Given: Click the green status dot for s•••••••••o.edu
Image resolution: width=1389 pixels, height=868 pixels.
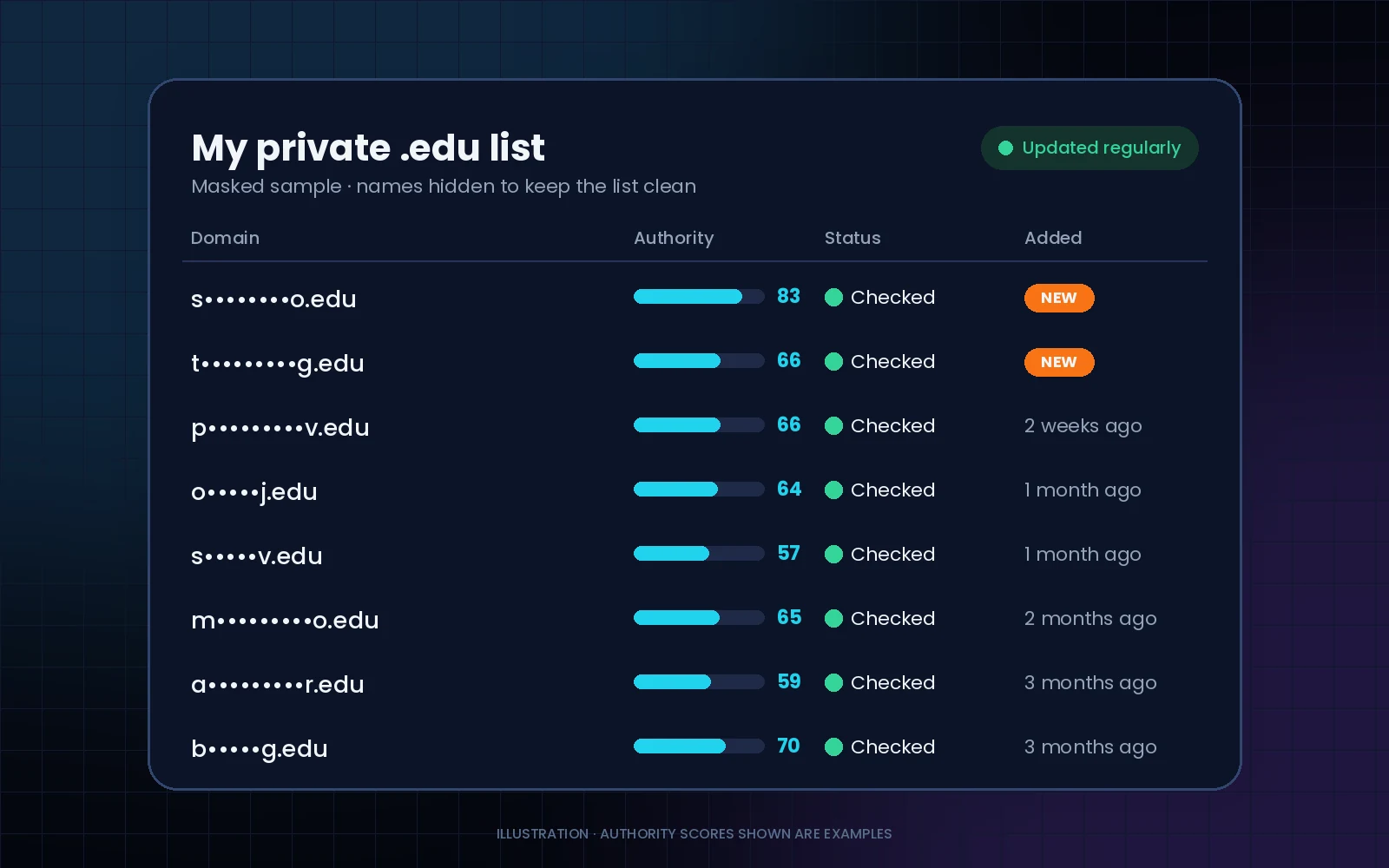Looking at the screenshot, I should point(833,298).
